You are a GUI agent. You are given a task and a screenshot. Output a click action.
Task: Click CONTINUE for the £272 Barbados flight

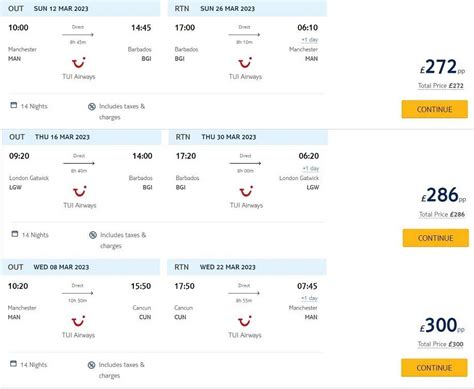(434, 109)
